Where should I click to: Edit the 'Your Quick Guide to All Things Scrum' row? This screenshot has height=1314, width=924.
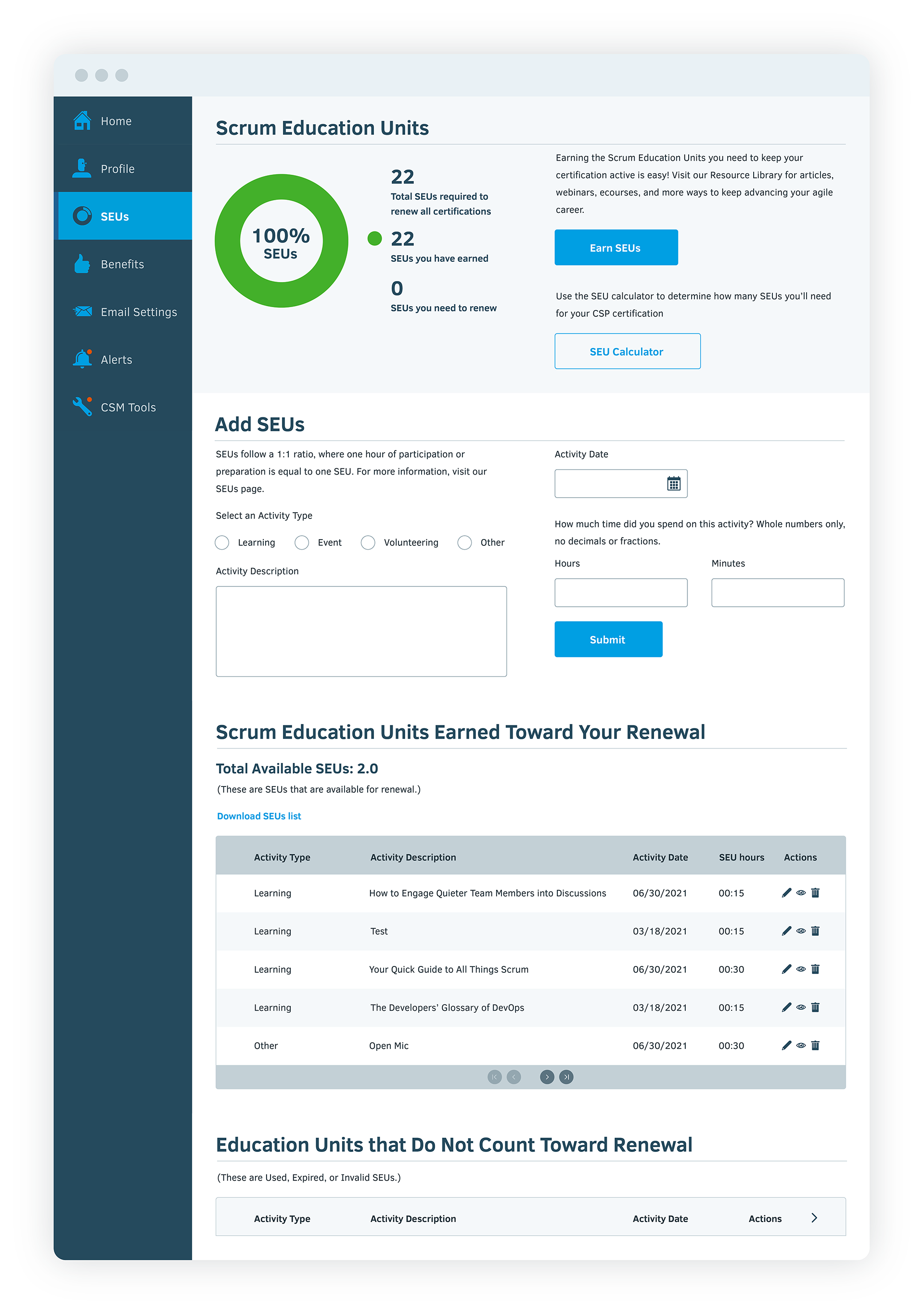pos(786,969)
